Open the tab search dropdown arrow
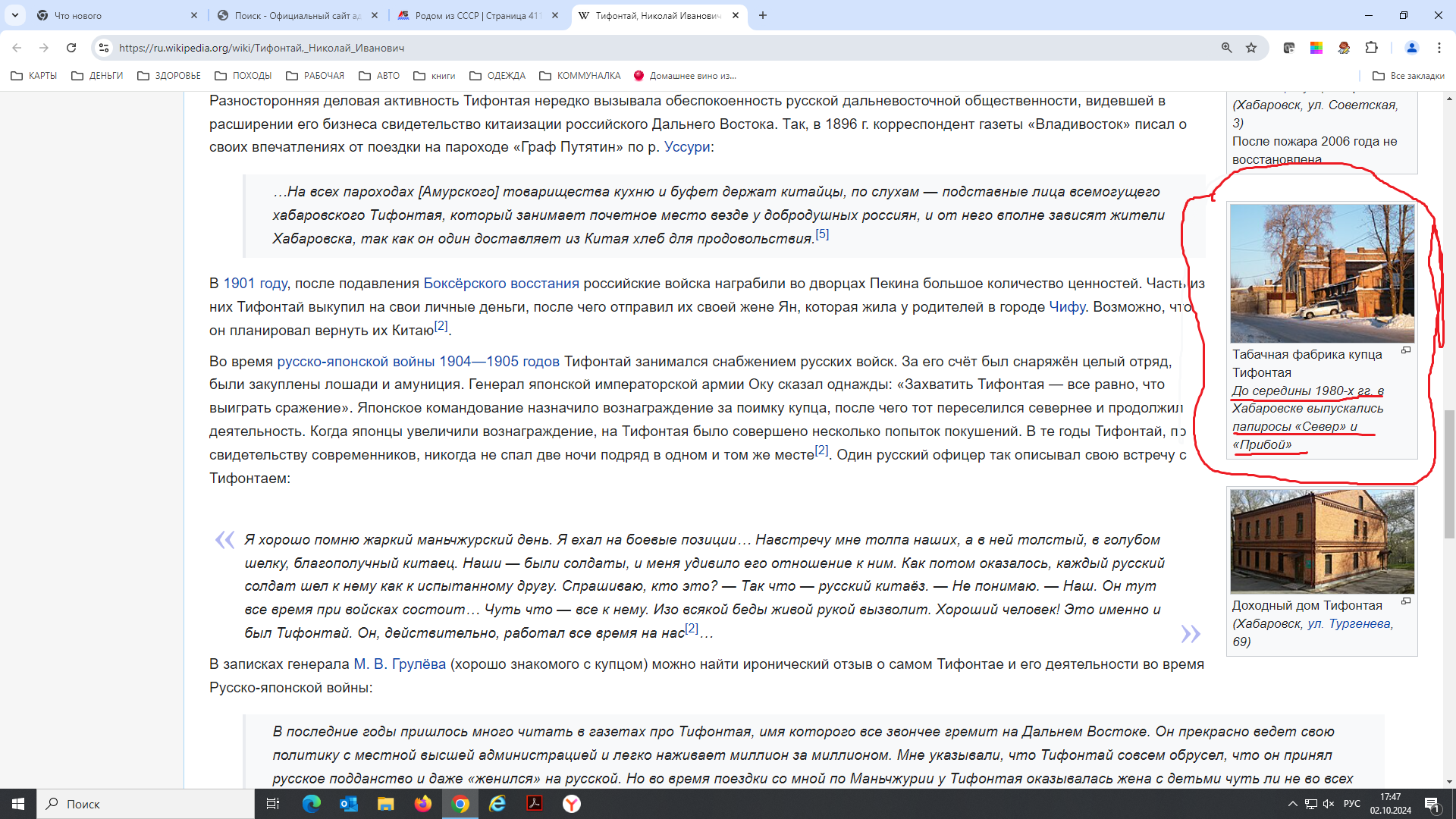The width and height of the screenshot is (1456, 819). coord(15,15)
